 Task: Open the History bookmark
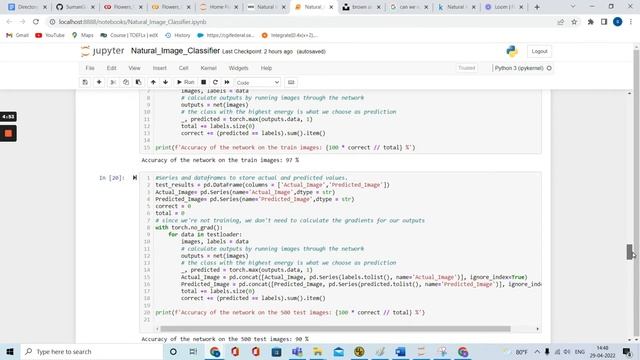tap(178, 36)
